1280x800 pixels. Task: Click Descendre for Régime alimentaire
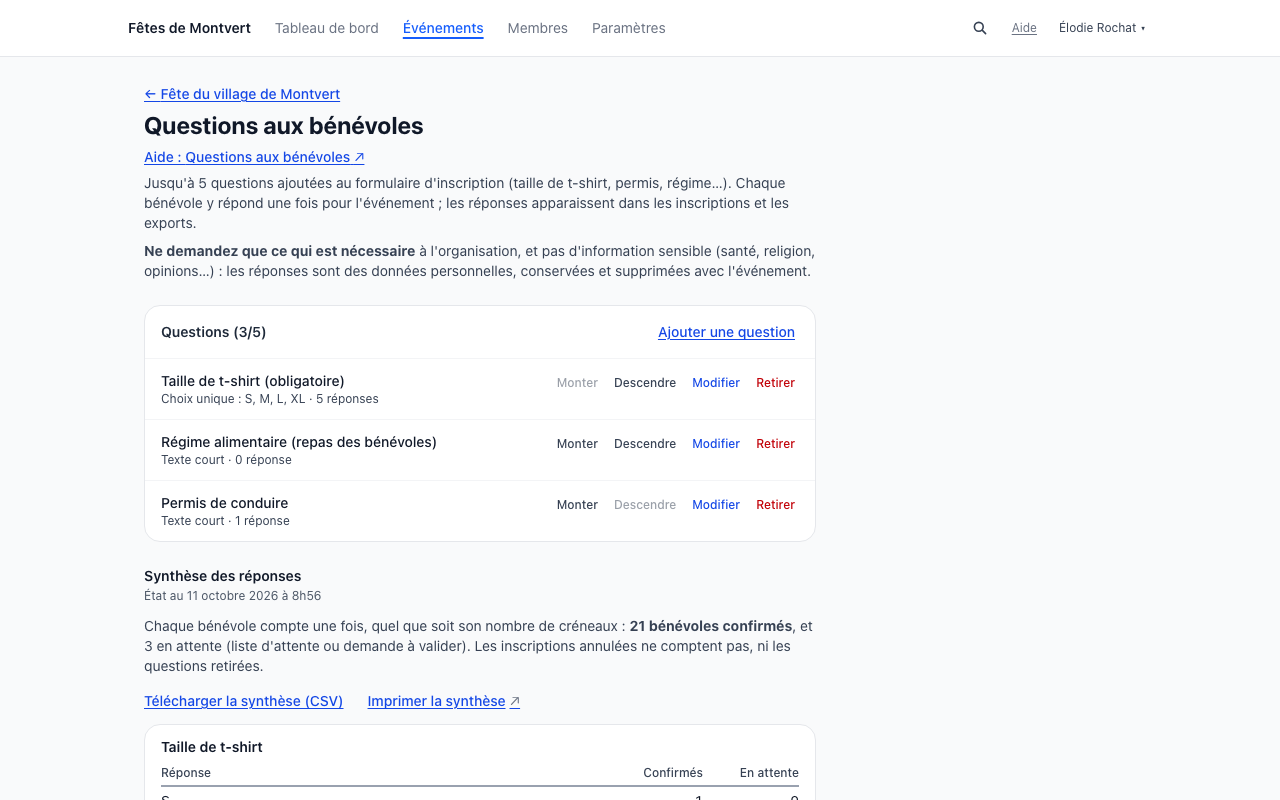click(645, 444)
